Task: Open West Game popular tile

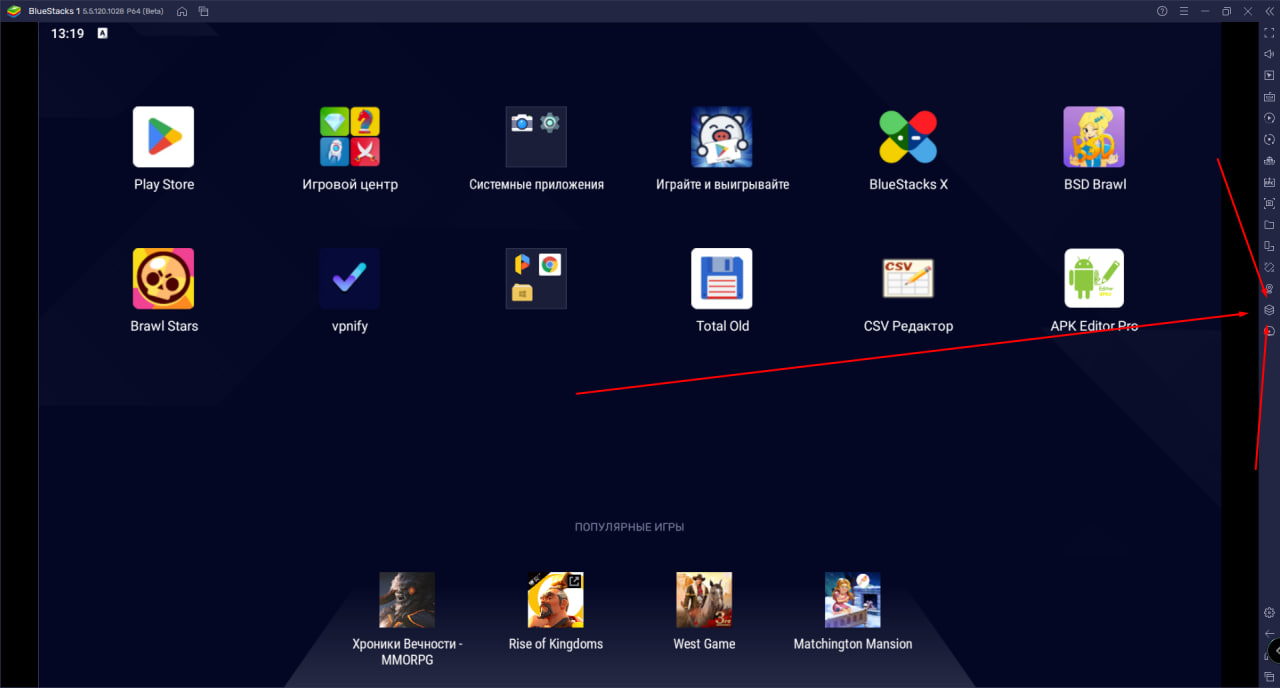Action: [704, 600]
